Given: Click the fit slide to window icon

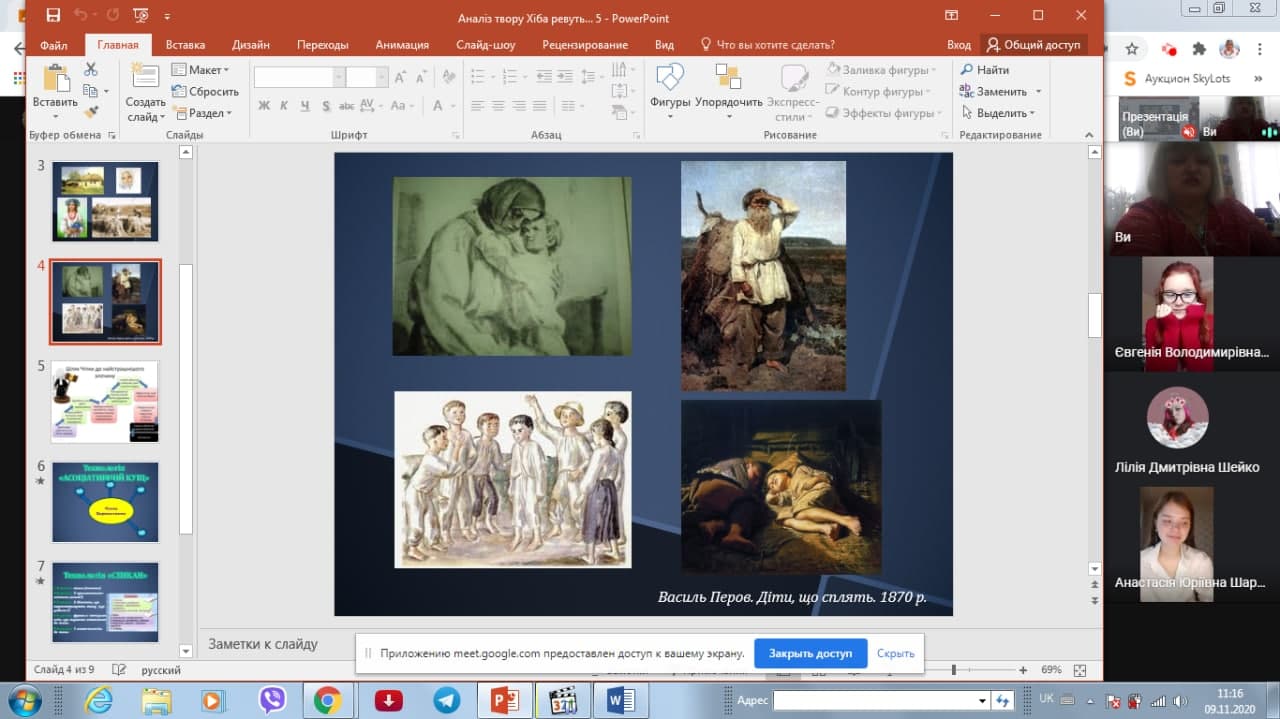Looking at the screenshot, I should tap(1080, 670).
